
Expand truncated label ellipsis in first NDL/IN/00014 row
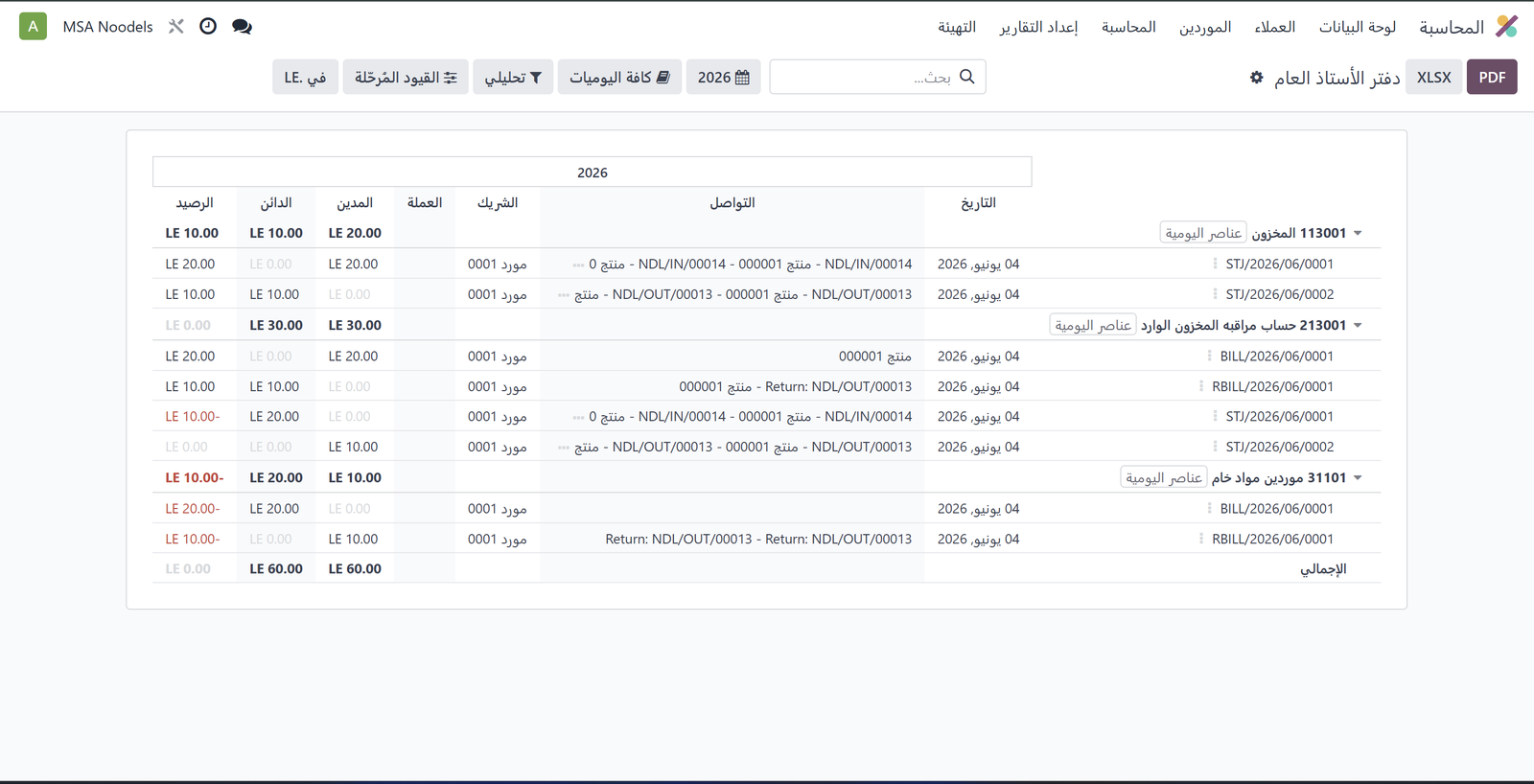point(578,265)
